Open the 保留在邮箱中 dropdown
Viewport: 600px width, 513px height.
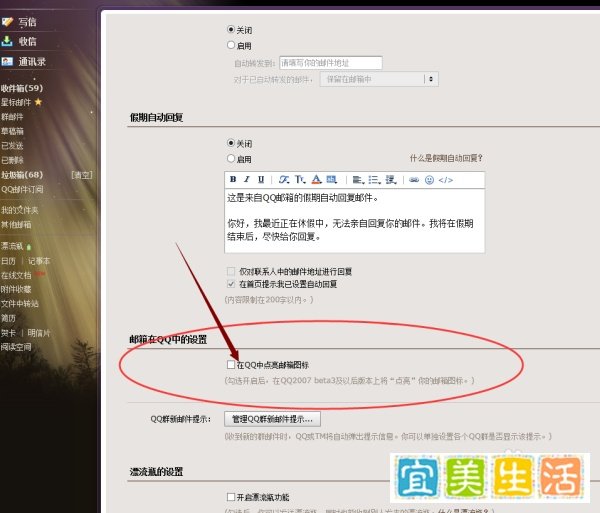[379, 79]
